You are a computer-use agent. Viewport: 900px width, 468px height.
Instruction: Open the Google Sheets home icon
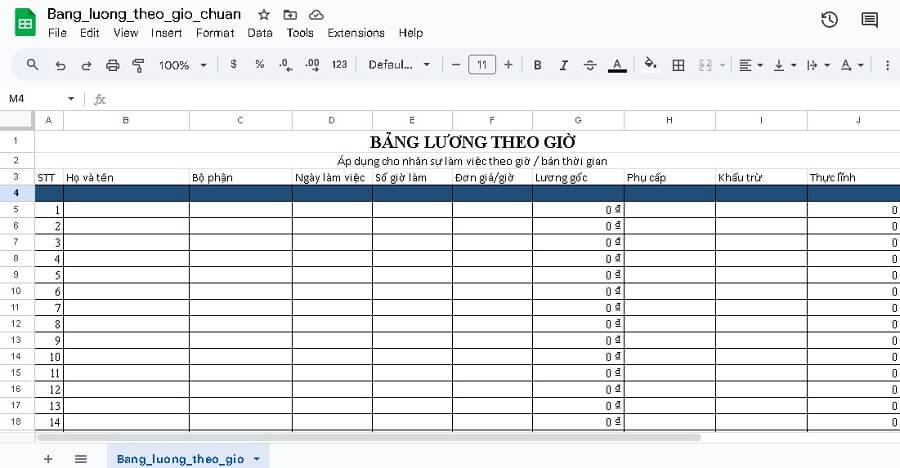click(x=25, y=23)
